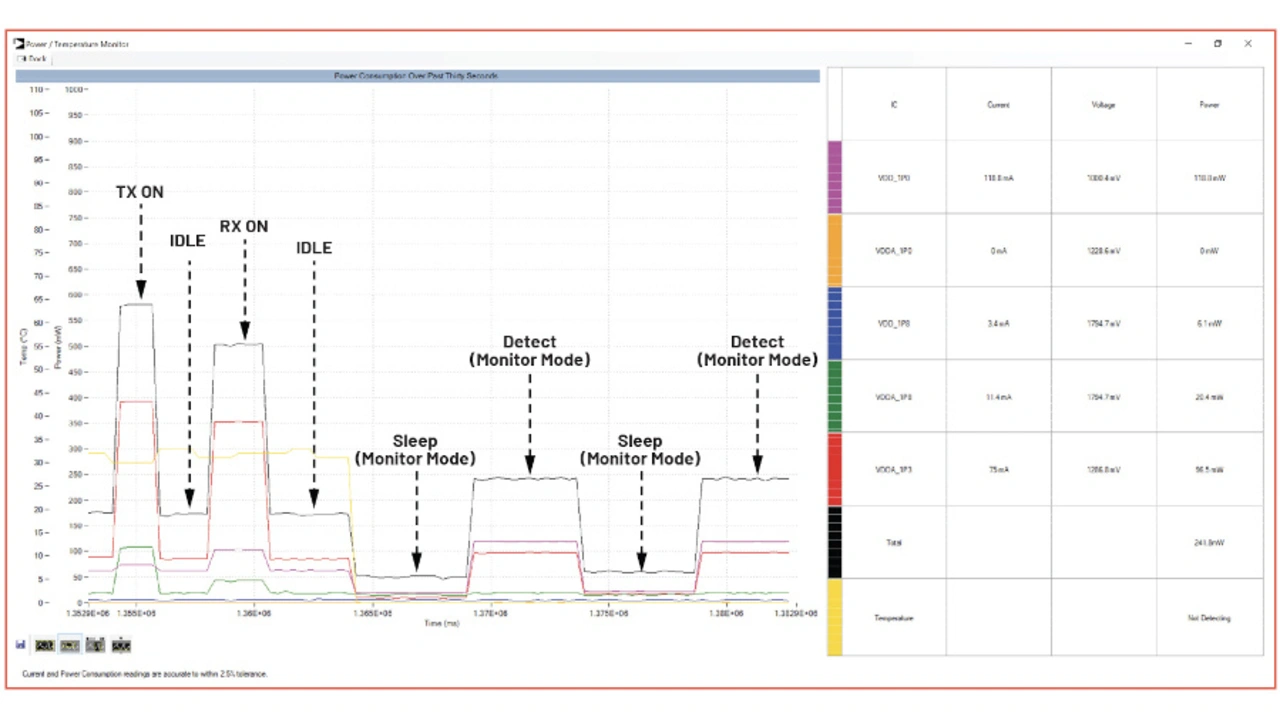Click the Current column header
The height and width of the screenshot is (720, 1280).
click(998, 105)
